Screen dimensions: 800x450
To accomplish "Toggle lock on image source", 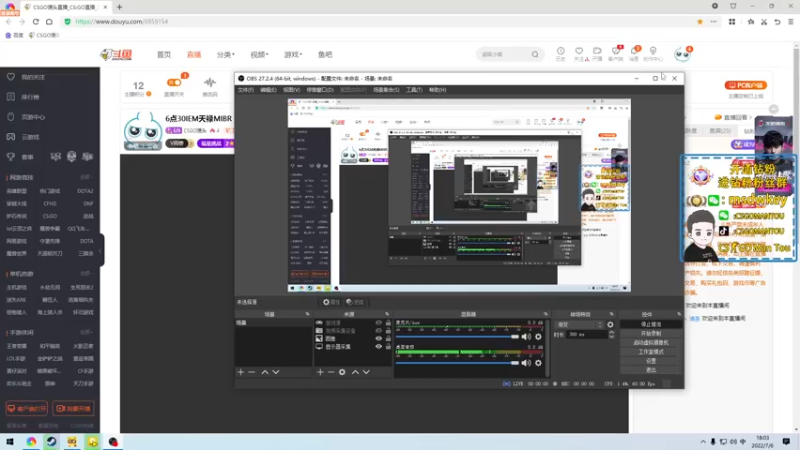I will (x=388, y=338).
